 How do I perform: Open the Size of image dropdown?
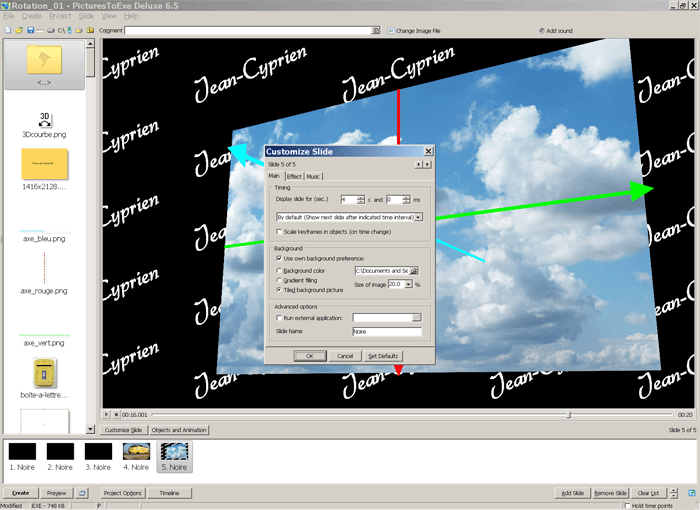(x=408, y=284)
